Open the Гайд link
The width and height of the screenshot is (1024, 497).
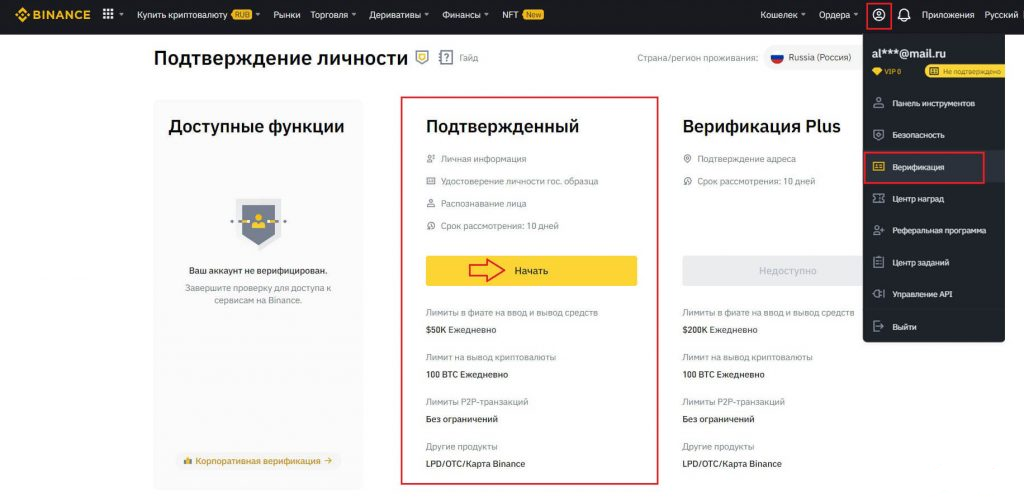tap(468, 57)
